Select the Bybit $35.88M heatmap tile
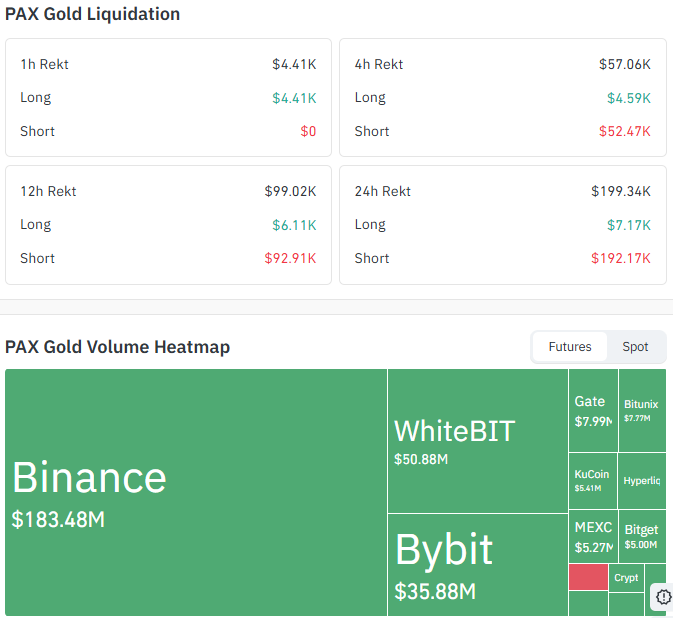This screenshot has width=673, height=618. click(x=478, y=565)
